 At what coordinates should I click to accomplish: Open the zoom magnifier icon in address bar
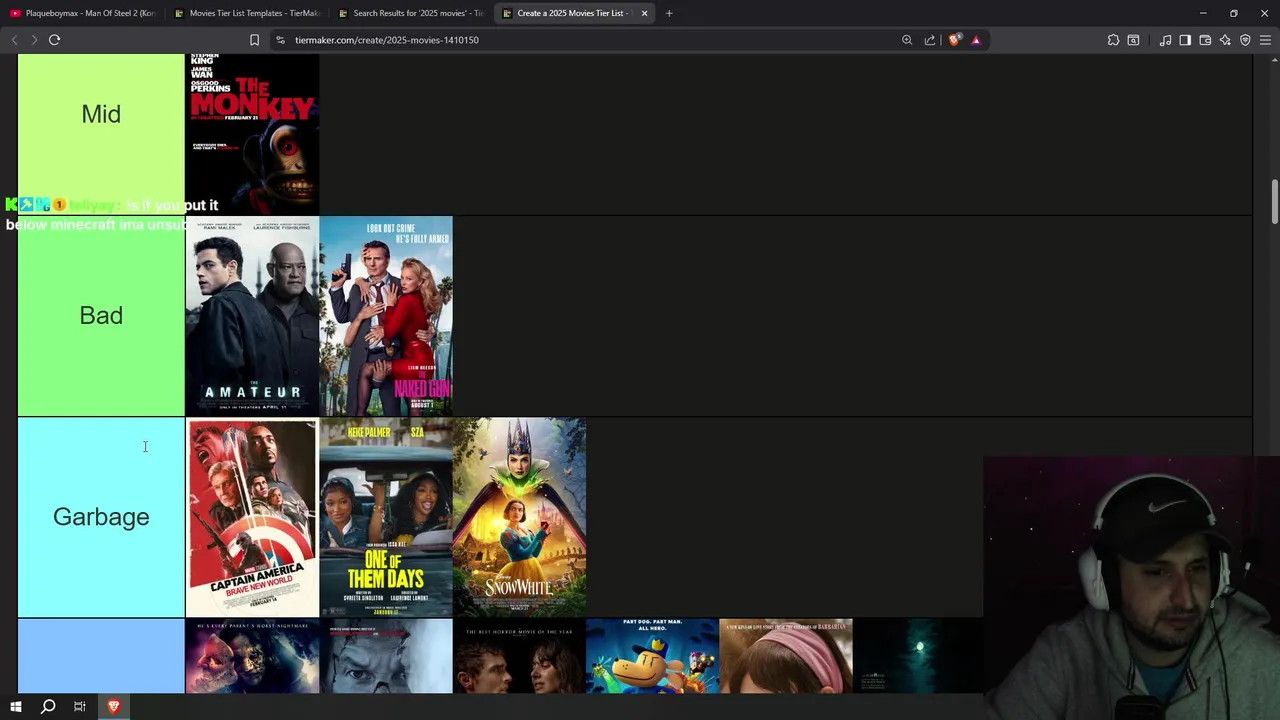point(907,40)
